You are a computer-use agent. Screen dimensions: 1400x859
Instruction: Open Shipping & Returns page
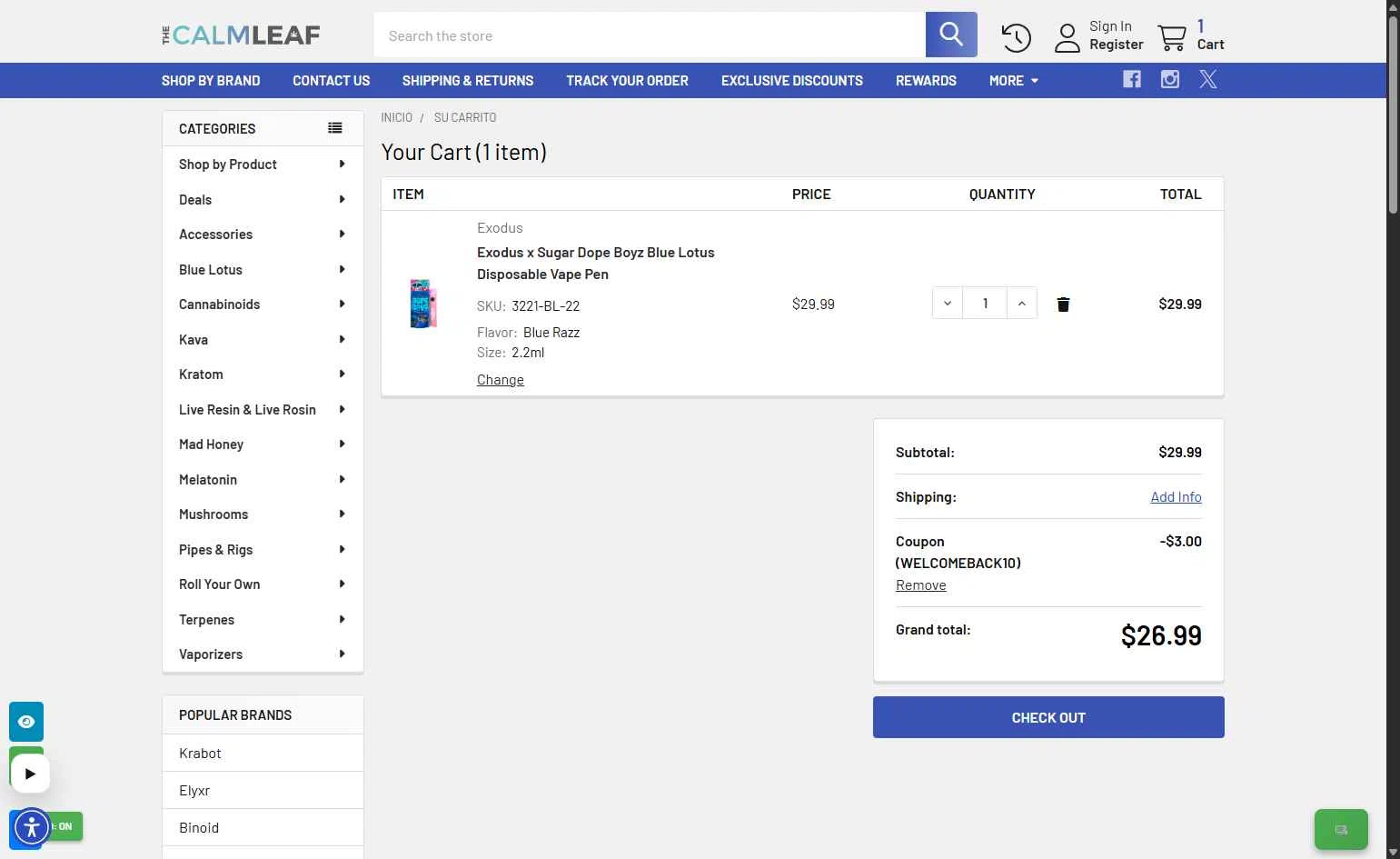pos(468,81)
